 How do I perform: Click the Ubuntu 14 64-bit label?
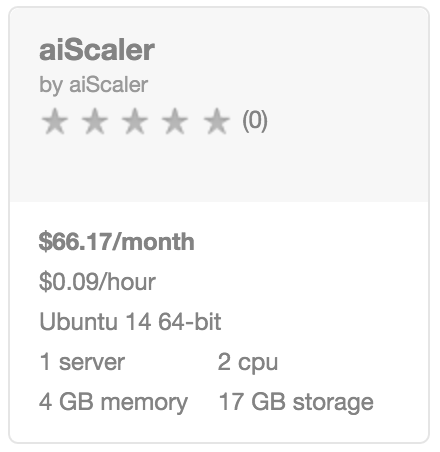point(130,322)
